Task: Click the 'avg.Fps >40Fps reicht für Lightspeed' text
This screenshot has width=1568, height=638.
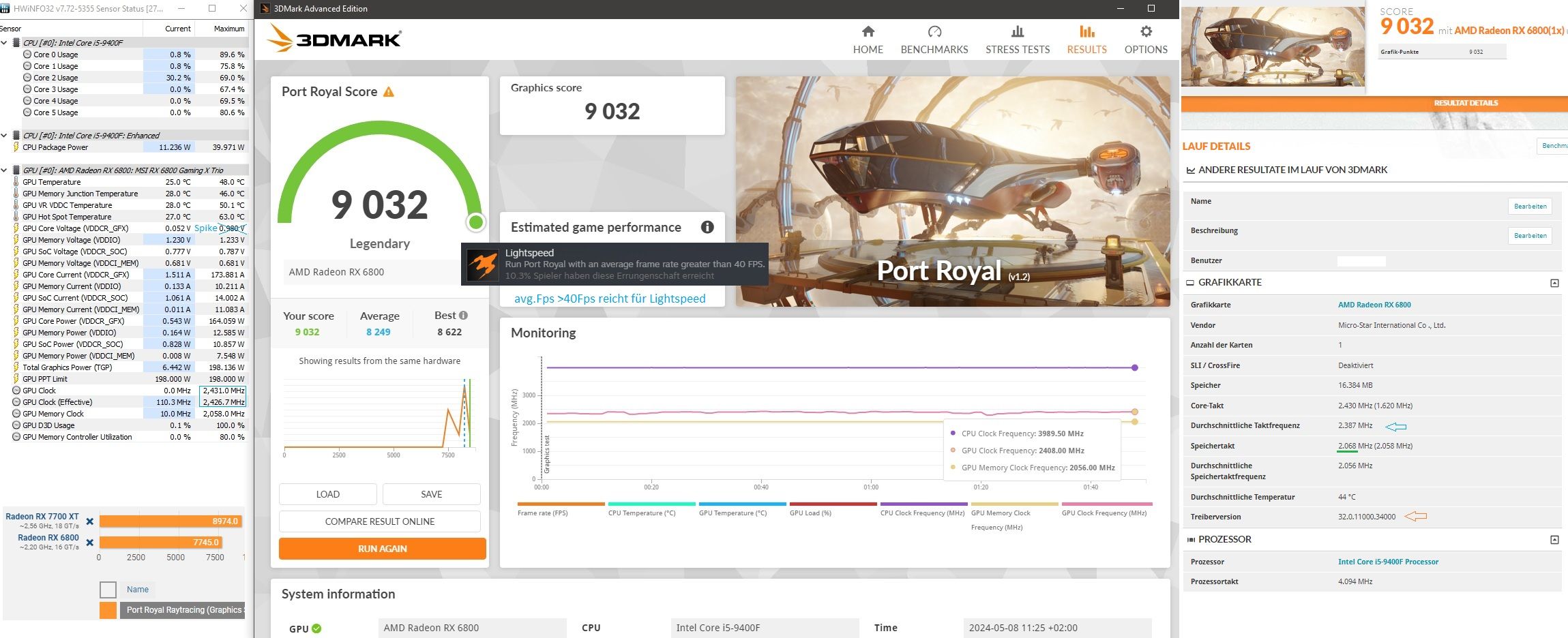Action: coord(610,299)
